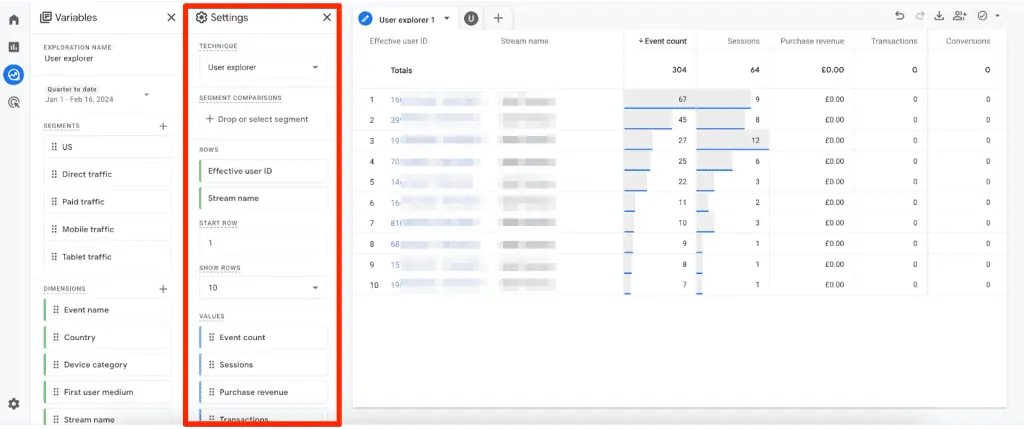
Task: Click the Start Row input field
Action: (263, 243)
